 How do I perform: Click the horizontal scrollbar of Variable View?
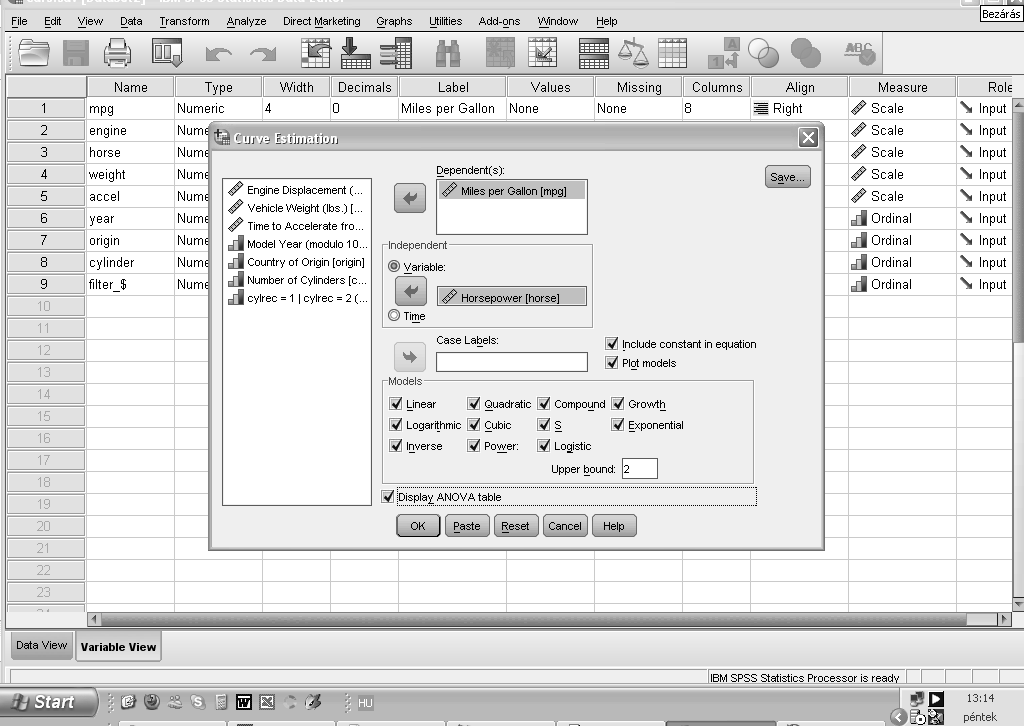click(x=549, y=618)
